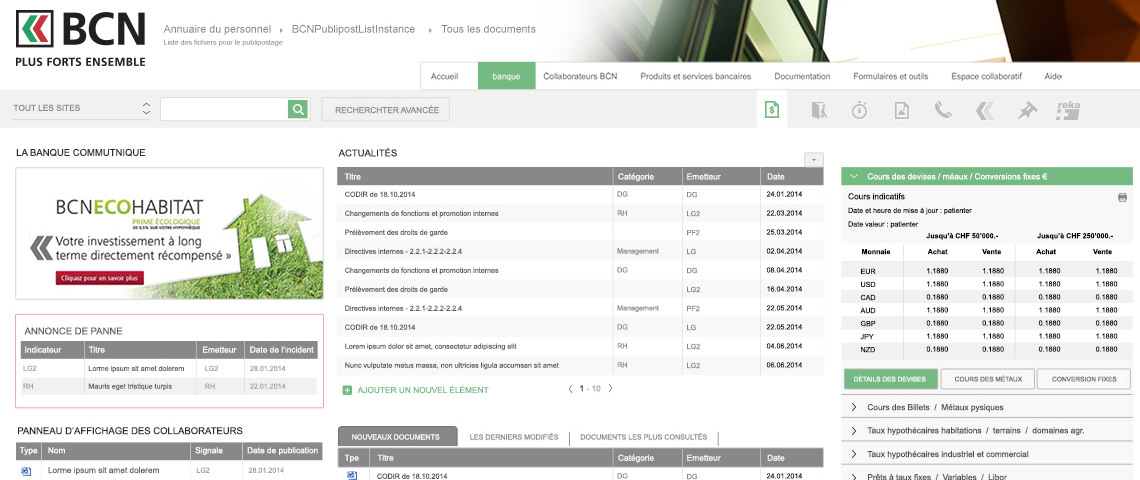
Task: Select Cours des métaux button
Action: (x=987, y=379)
